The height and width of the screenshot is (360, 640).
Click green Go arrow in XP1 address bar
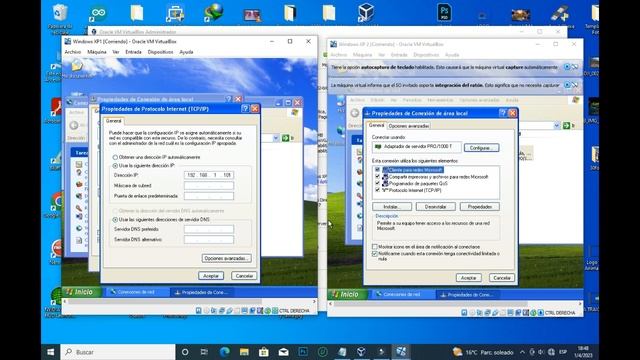(285, 138)
